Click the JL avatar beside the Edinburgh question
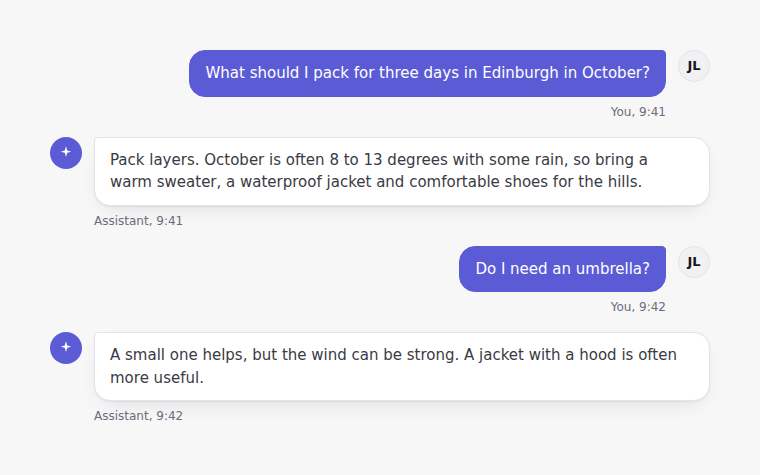 click(694, 66)
